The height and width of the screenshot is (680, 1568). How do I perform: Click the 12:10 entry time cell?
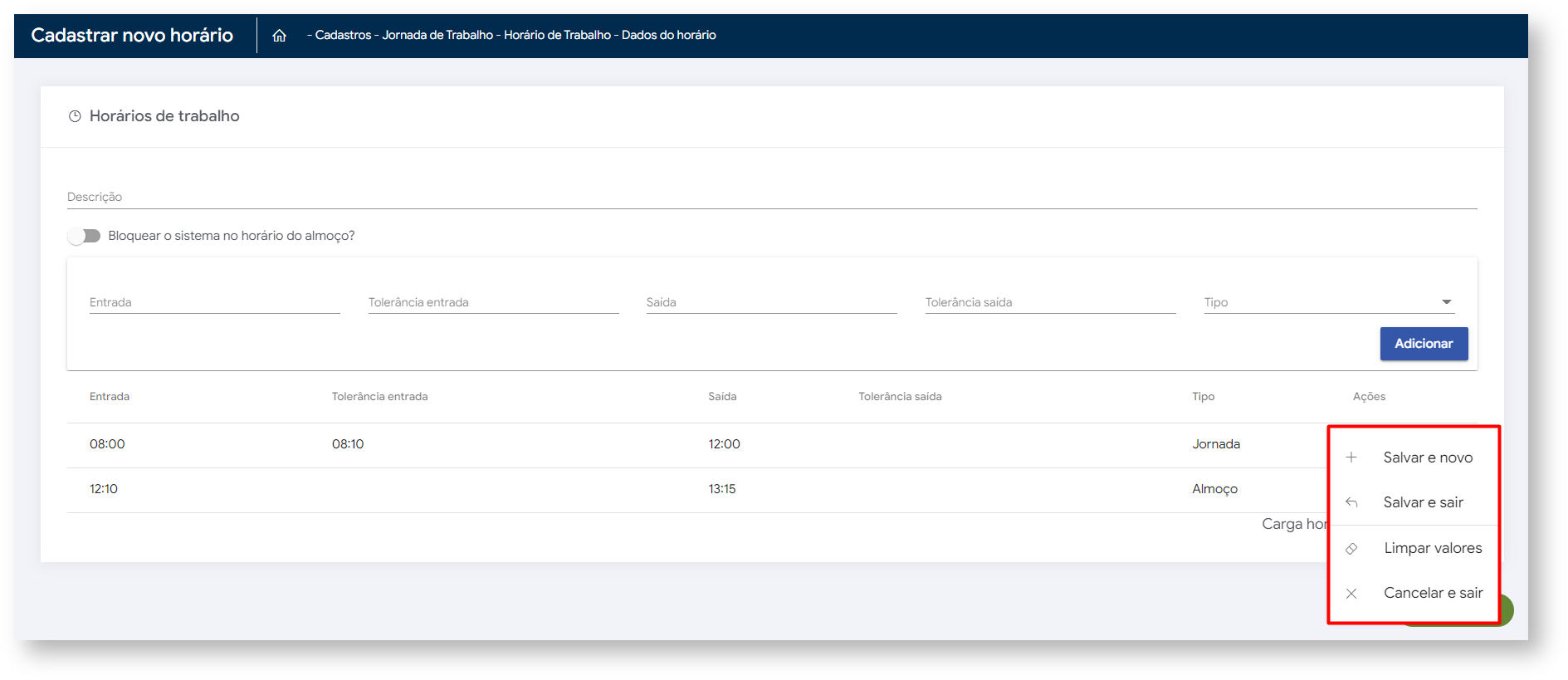(104, 489)
